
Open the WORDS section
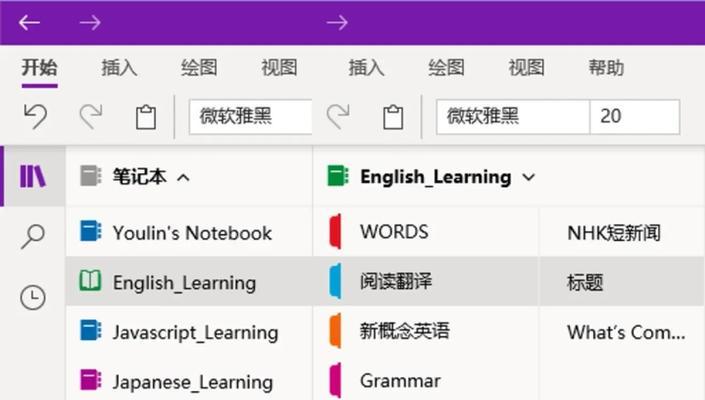point(426,232)
